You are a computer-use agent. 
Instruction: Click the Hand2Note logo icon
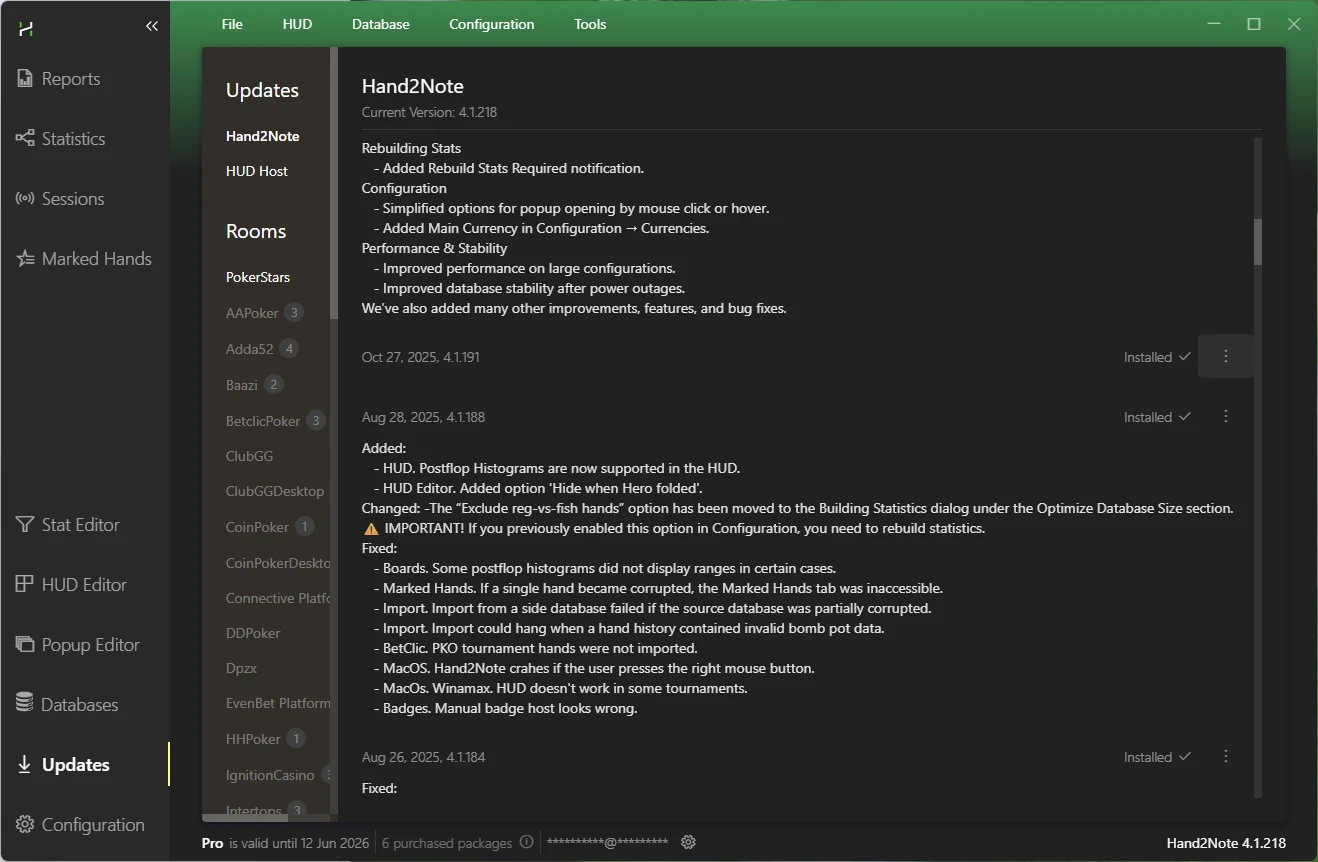26,28
